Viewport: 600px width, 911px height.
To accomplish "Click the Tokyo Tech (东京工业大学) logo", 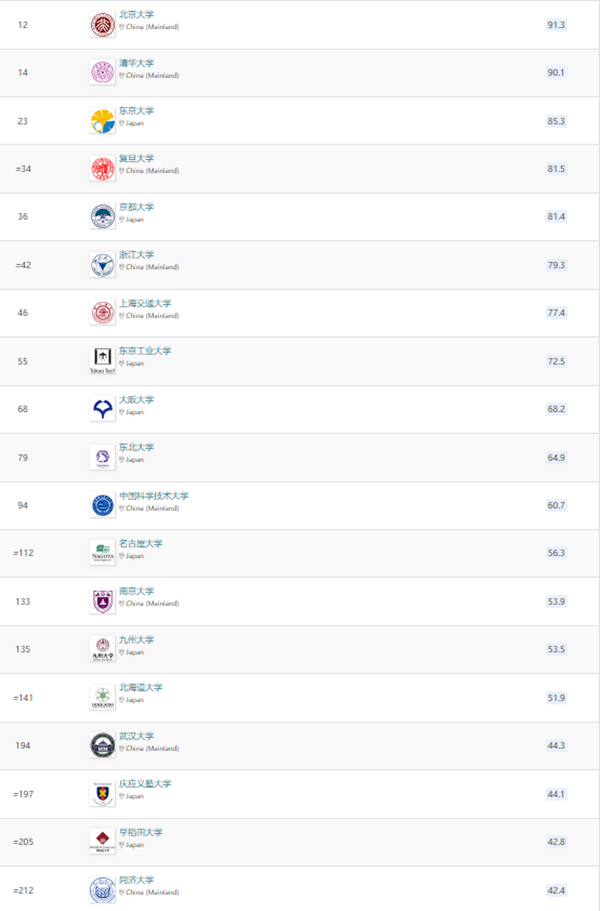I will [x=103, y=361].
